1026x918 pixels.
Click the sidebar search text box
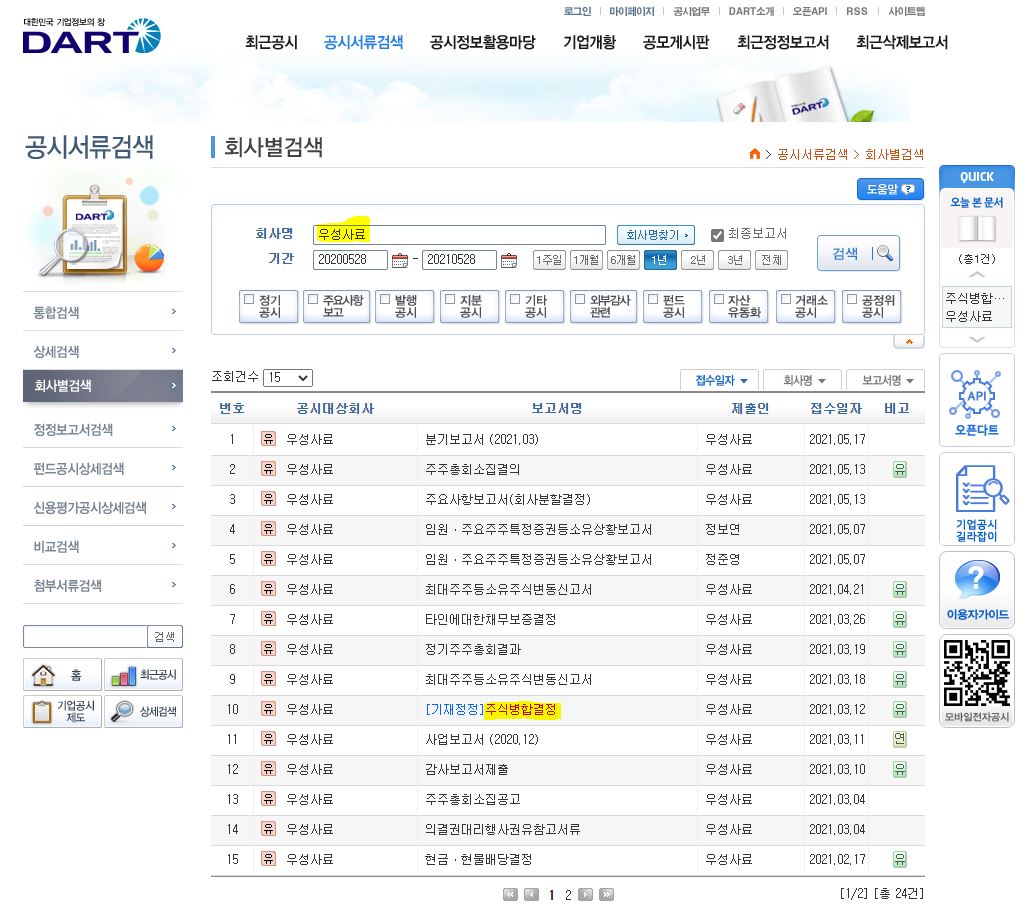(85, 636)
